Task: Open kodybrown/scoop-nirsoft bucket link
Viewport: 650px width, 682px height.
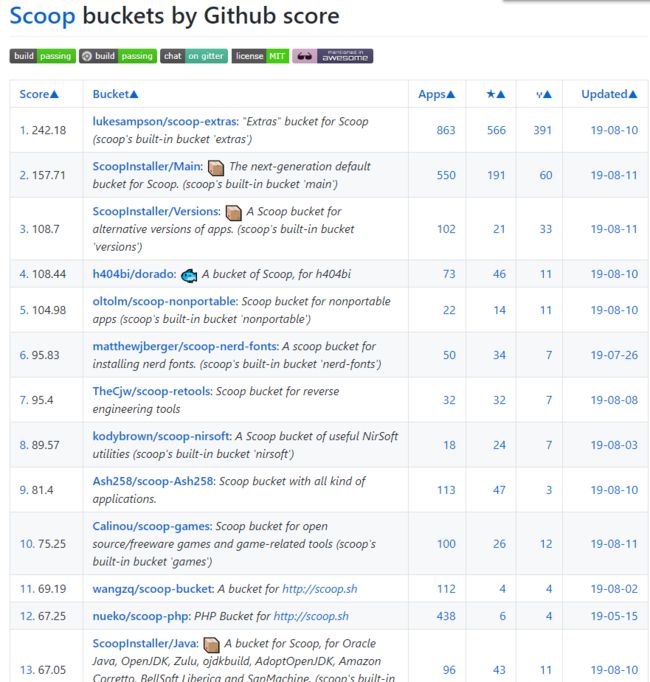Action: click(162, 436)
